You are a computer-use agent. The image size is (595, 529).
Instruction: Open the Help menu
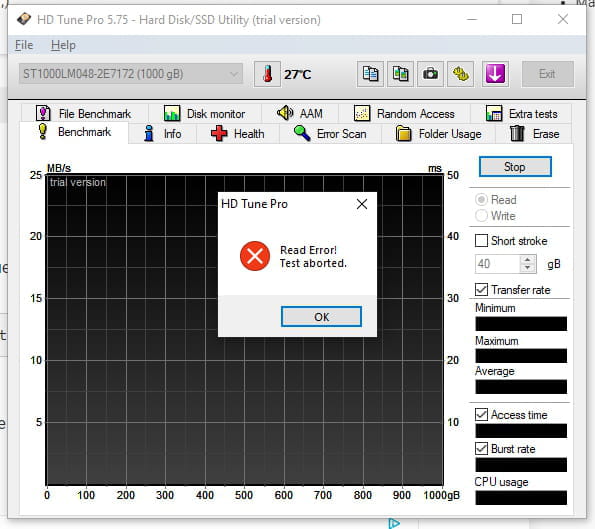(63, 45)
